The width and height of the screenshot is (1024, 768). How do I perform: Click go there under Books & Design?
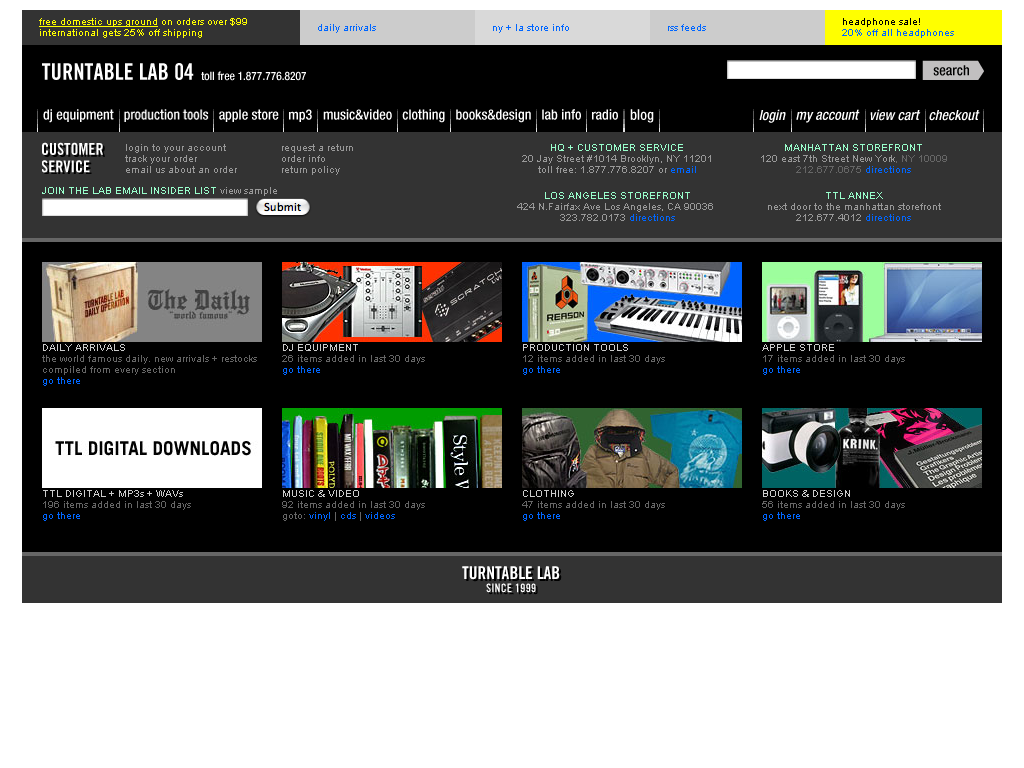point(781,517)
